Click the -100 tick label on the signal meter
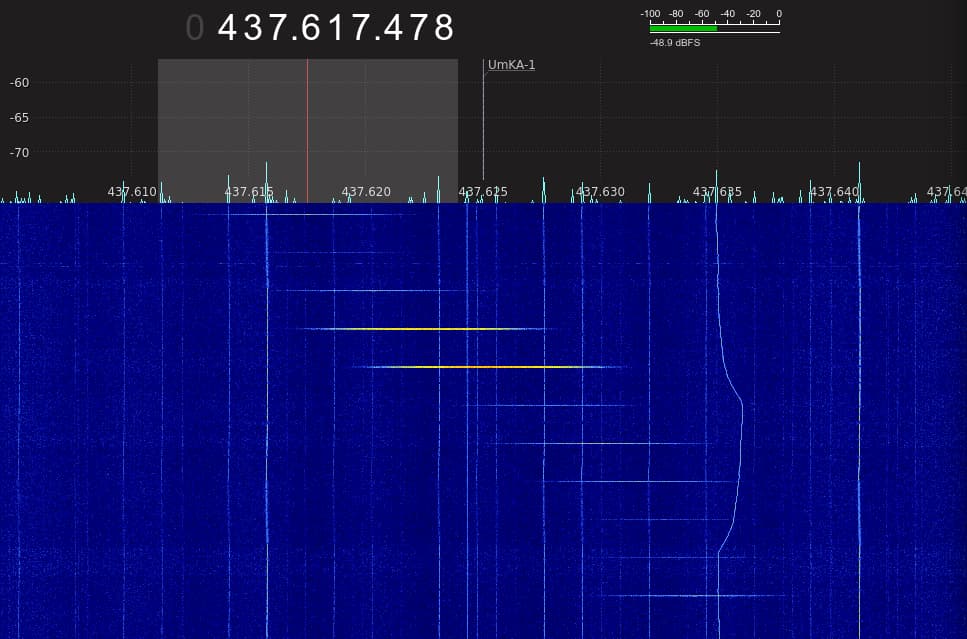This screenshot has width=967, height=639. click(x=650, y=14)
